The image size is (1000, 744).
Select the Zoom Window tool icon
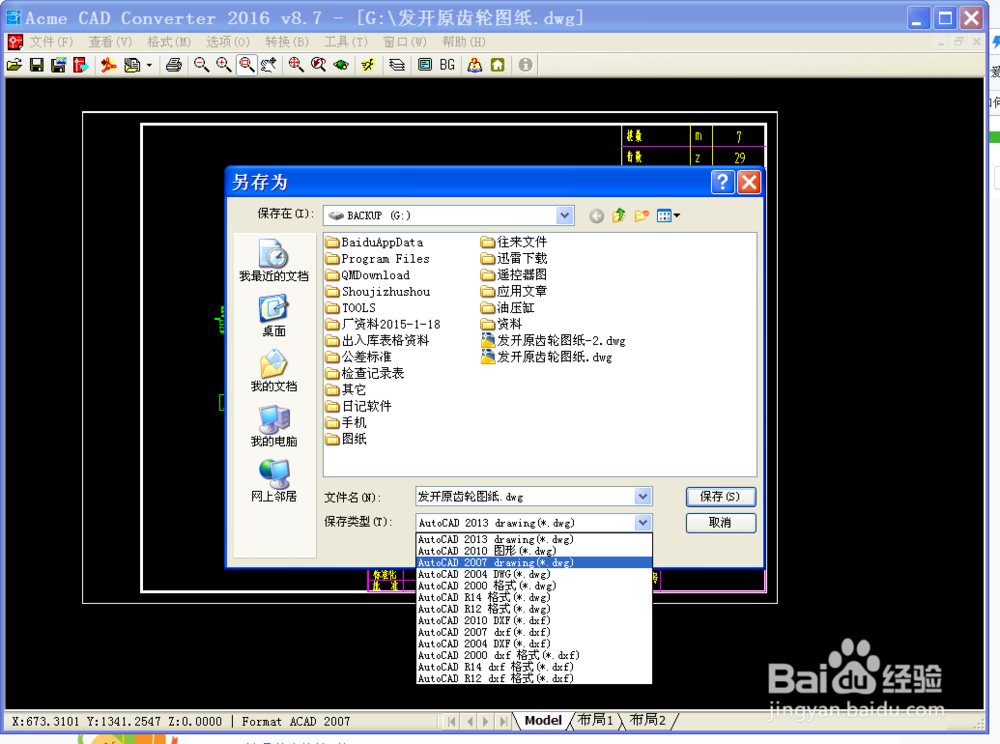[x=246, y=65]
